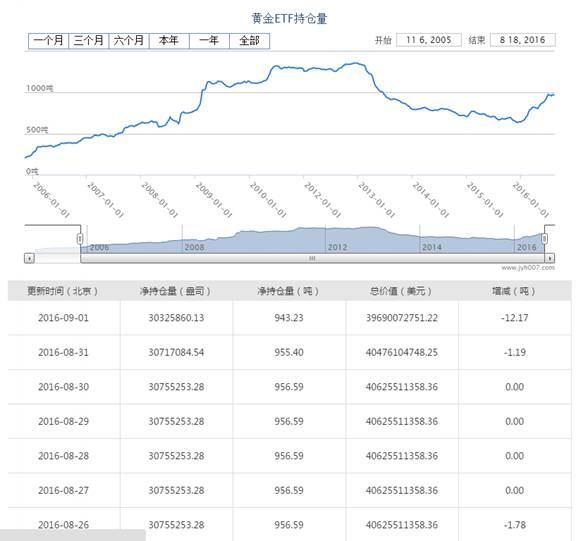The height and width of the screenshot is (541, 576).
Task: Click the 2012 label in the navigator
Action: [337, 247]
